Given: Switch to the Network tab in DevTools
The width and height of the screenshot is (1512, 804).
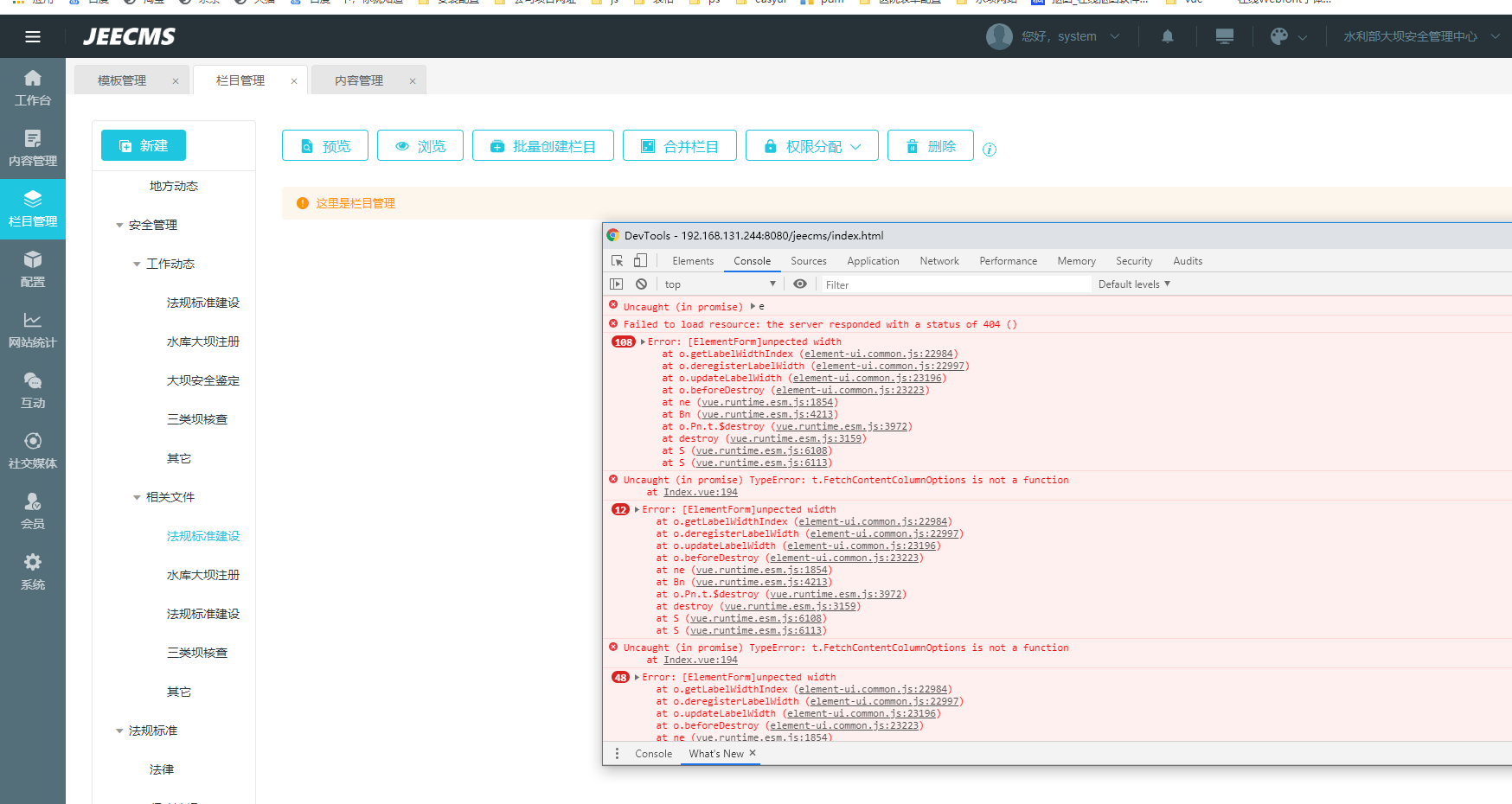Looking at the screenshot, I should (x=939, y=261).
